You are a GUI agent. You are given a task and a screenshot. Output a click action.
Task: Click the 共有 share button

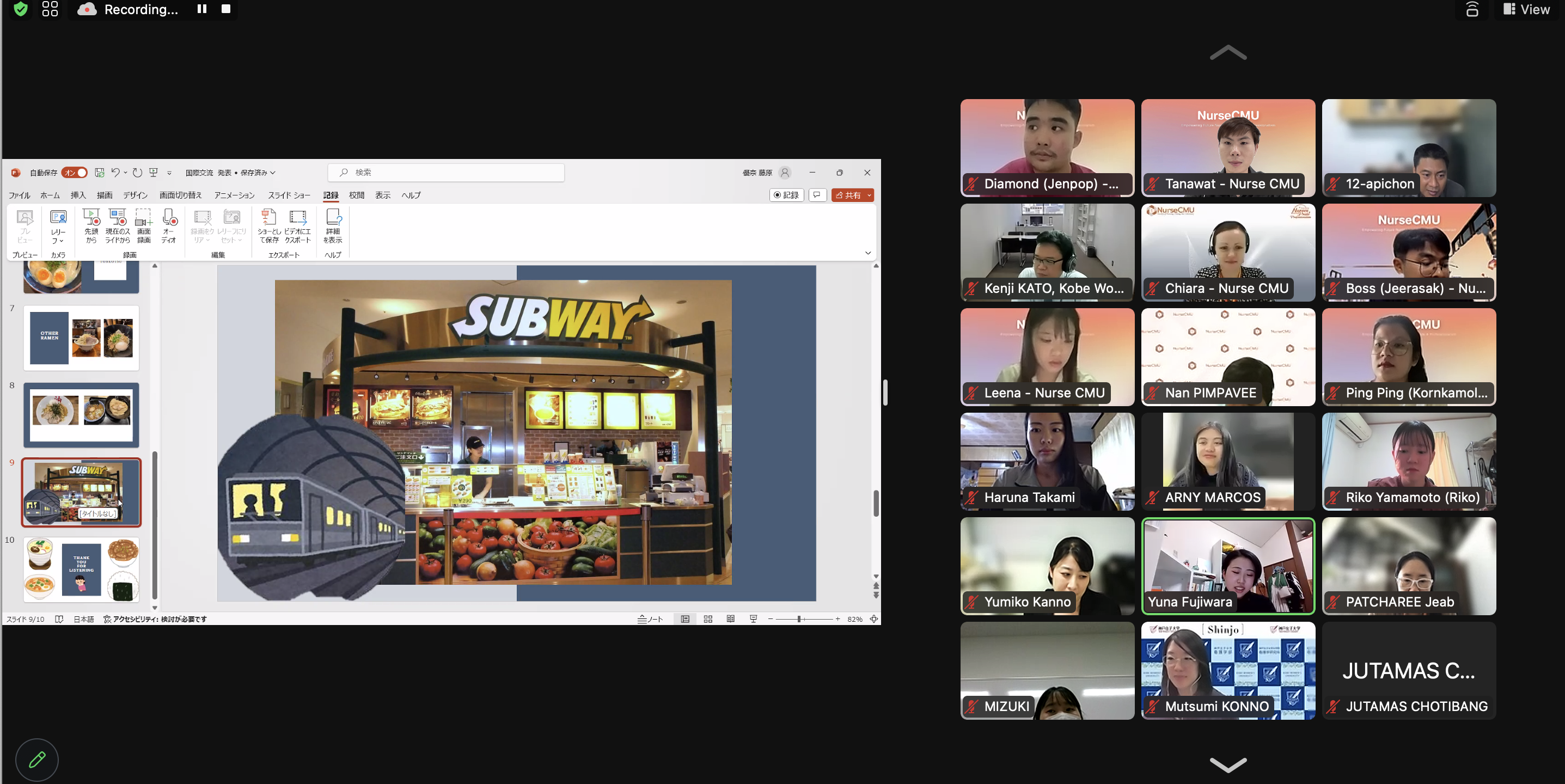click(x=848, y=195)
